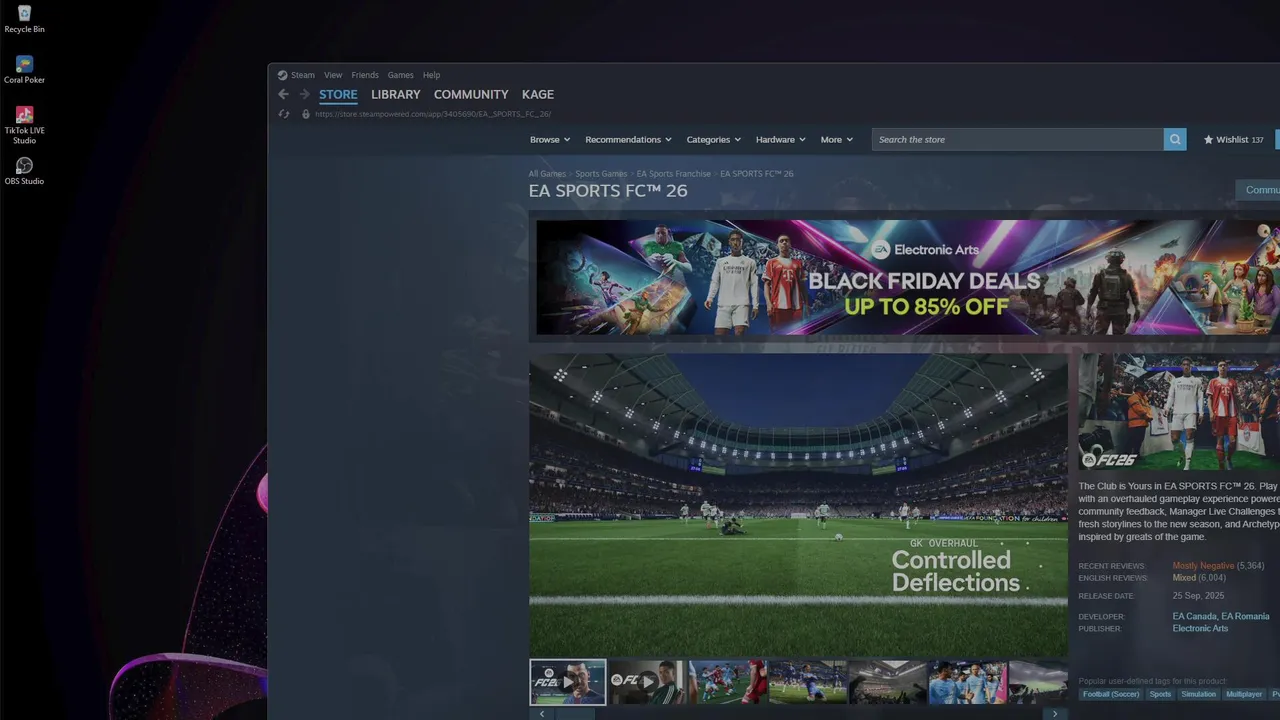Screen dimensions: 1280x720
Task: Select the second FC26 trailer thumbnail
Action: pyautogui.click(x=648, y=682)
